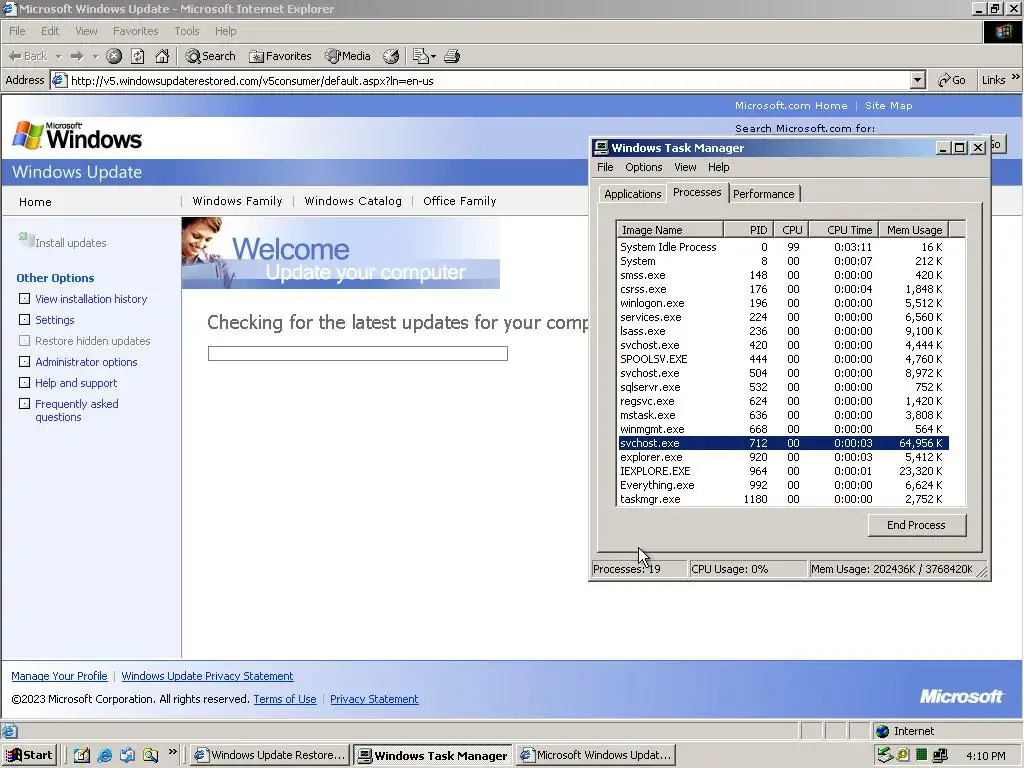1024x768 pixels.
Task: Click the box icon beside Settings
Action: click(24, 319)
